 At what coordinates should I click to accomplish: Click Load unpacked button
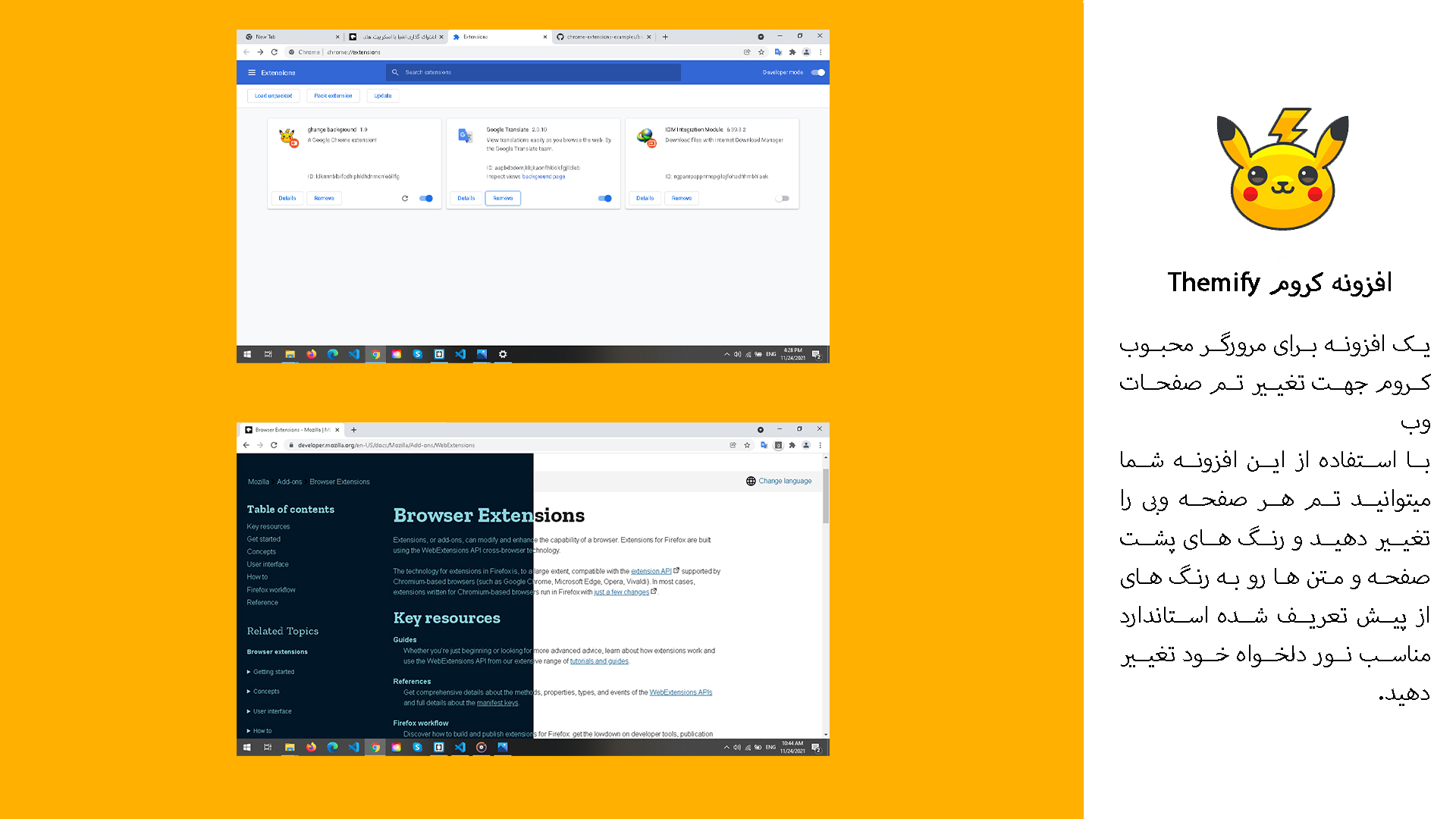[273, 96]
